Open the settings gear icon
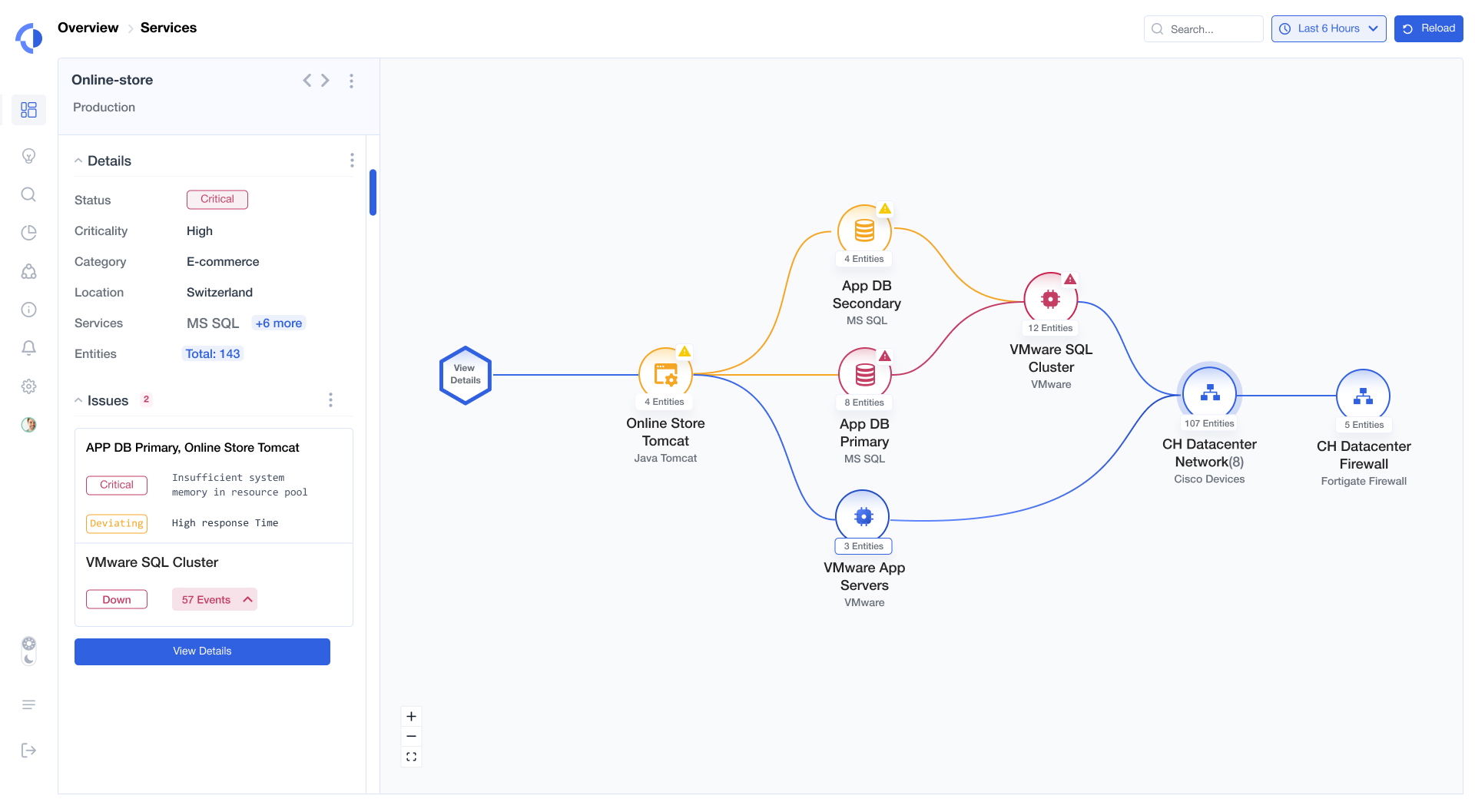 click(x=28, y=386)
